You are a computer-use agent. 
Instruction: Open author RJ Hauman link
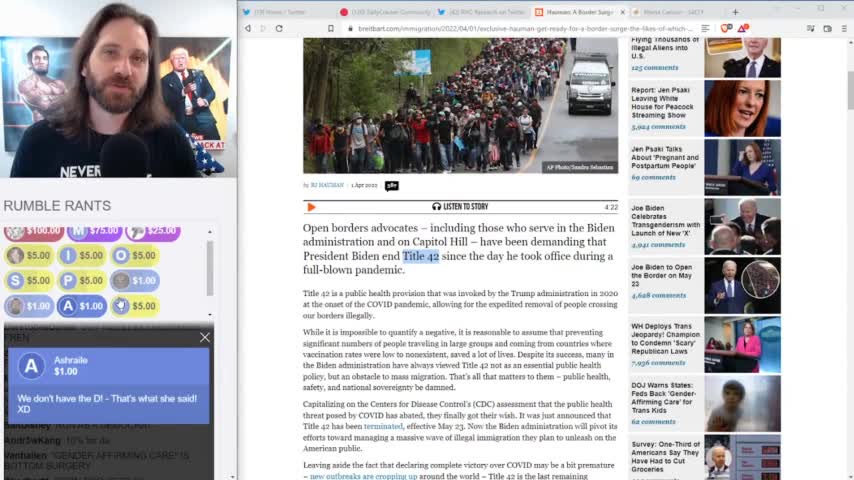click(x=327, y=185)
